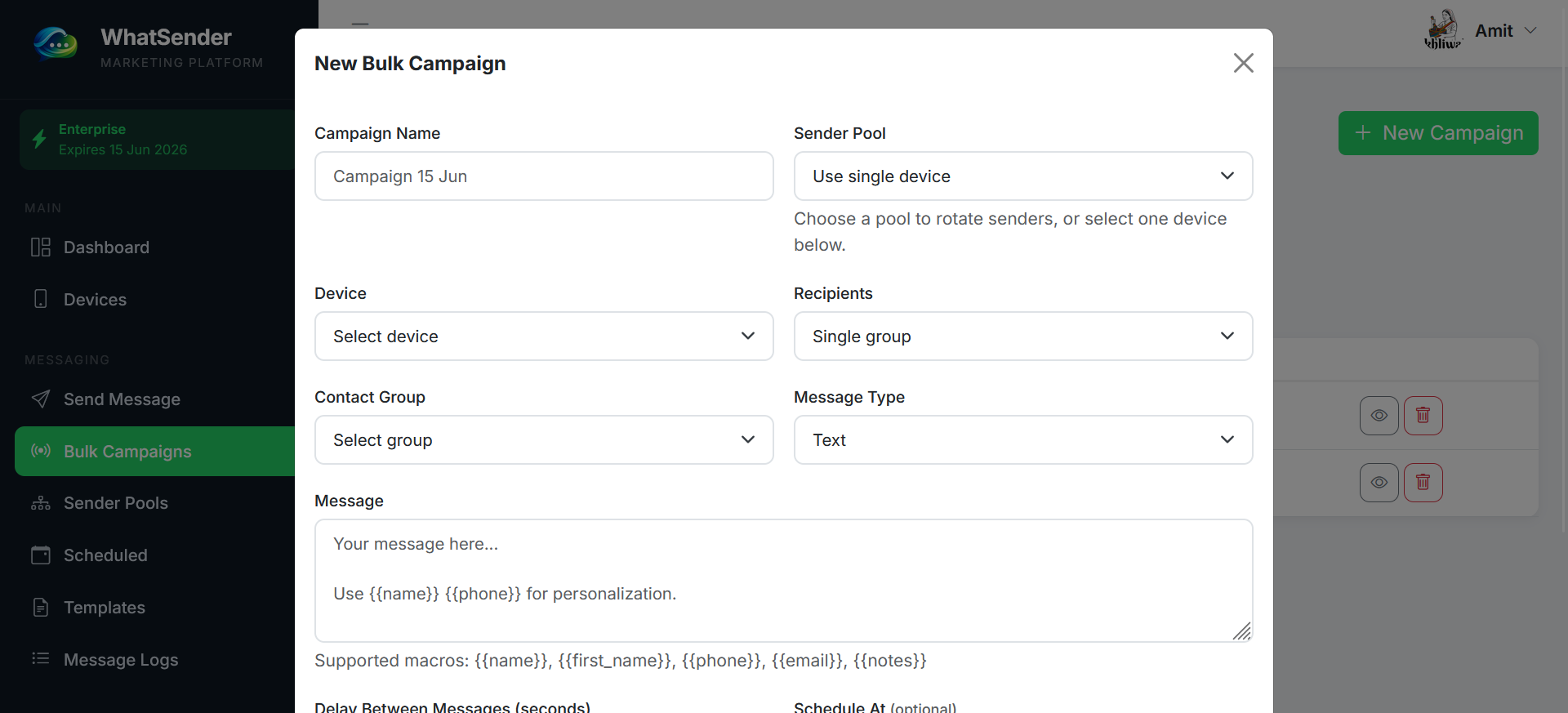Open the Recipients Single group dropdown
Image resolution: width=1568 pixels, height=713 pixels.
click(1023, 336)
